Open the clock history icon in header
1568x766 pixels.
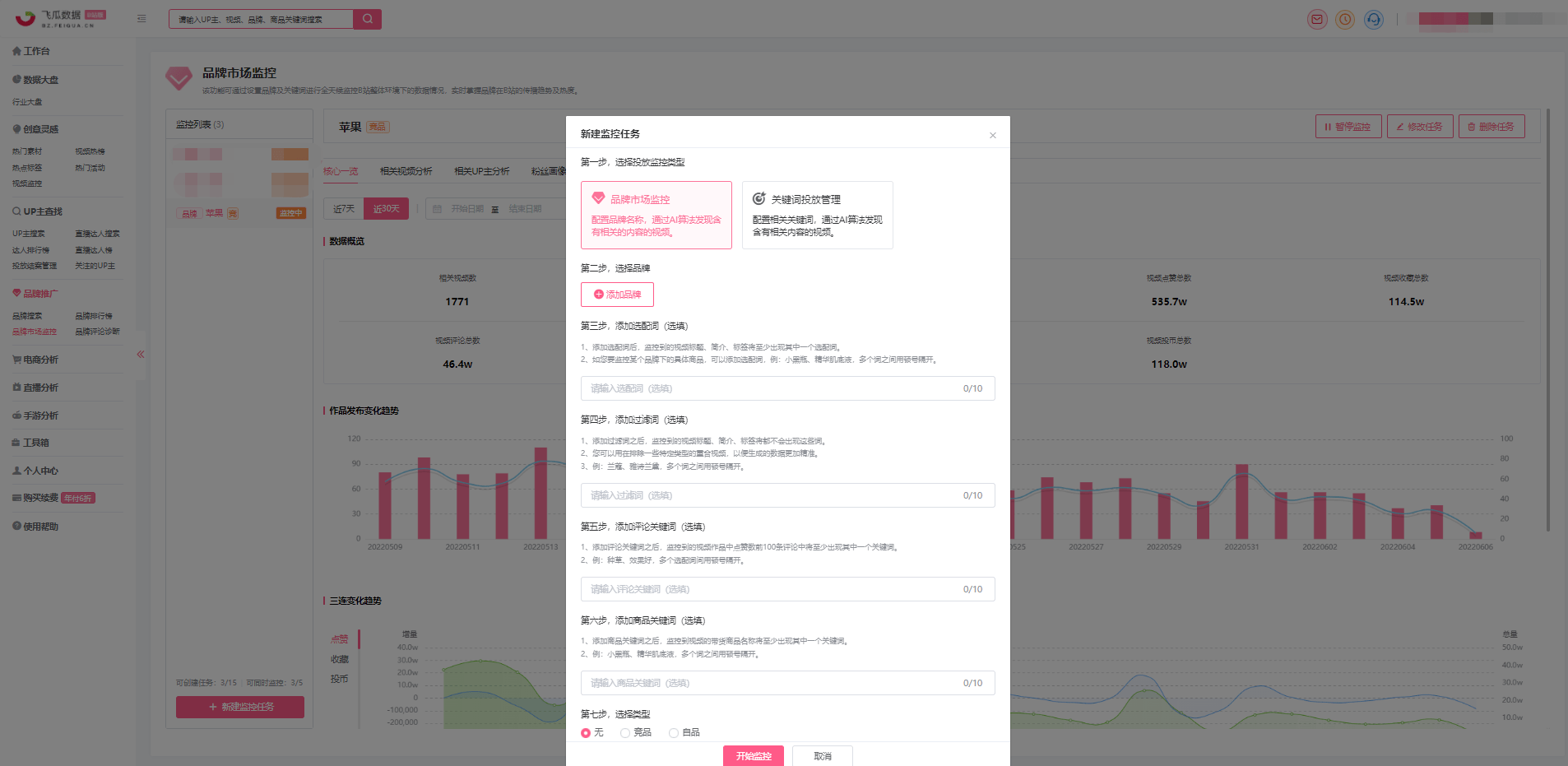coord(1345,19)
